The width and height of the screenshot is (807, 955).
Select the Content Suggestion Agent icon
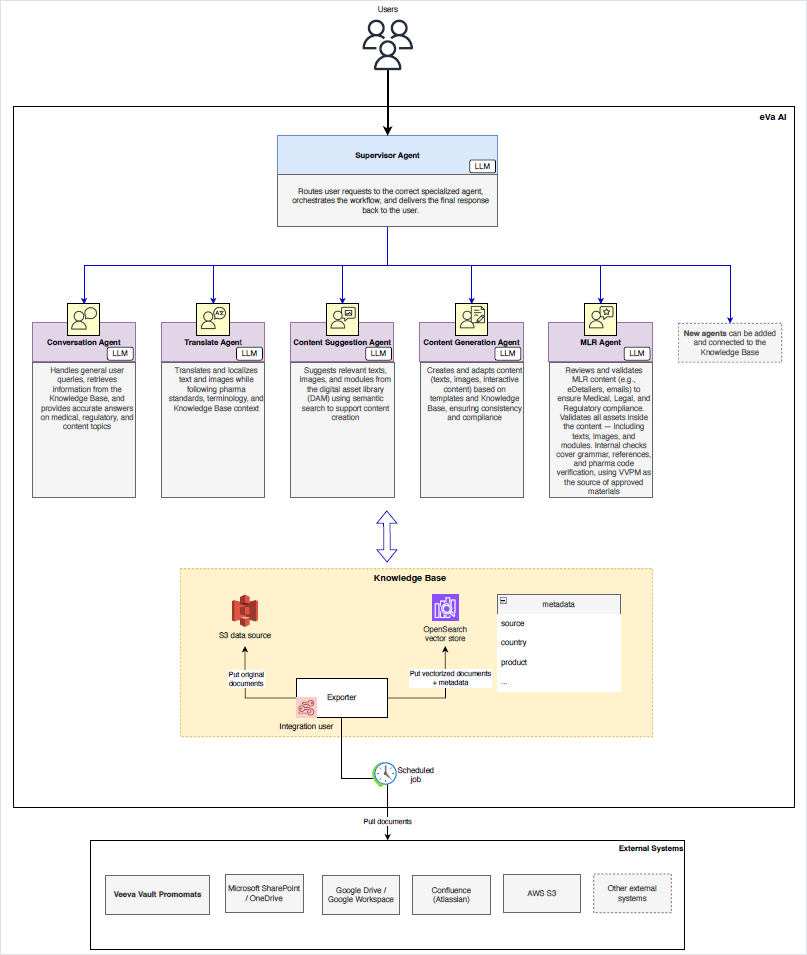coord(342,318)
